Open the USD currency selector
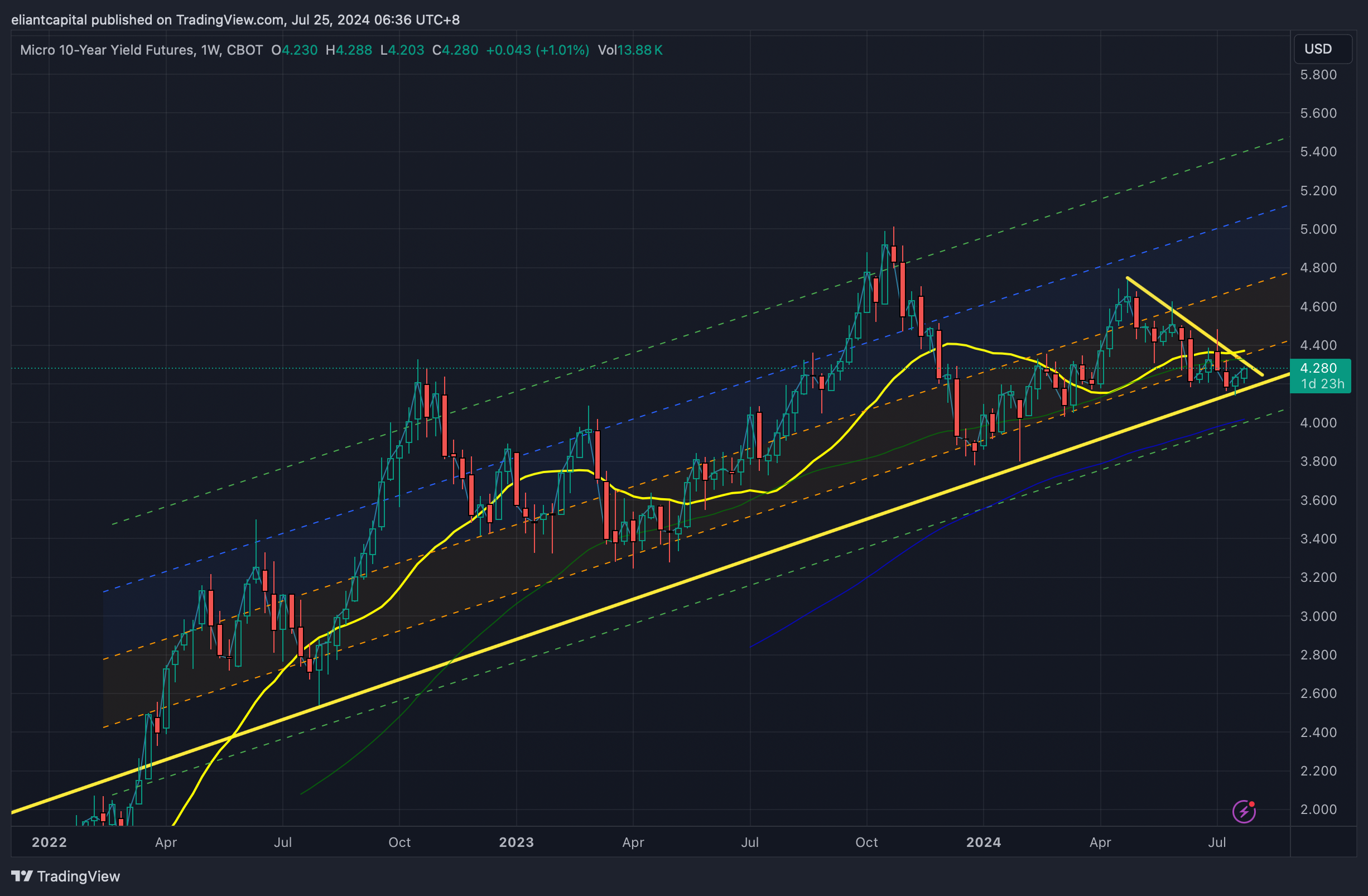 pos(1323,50)
